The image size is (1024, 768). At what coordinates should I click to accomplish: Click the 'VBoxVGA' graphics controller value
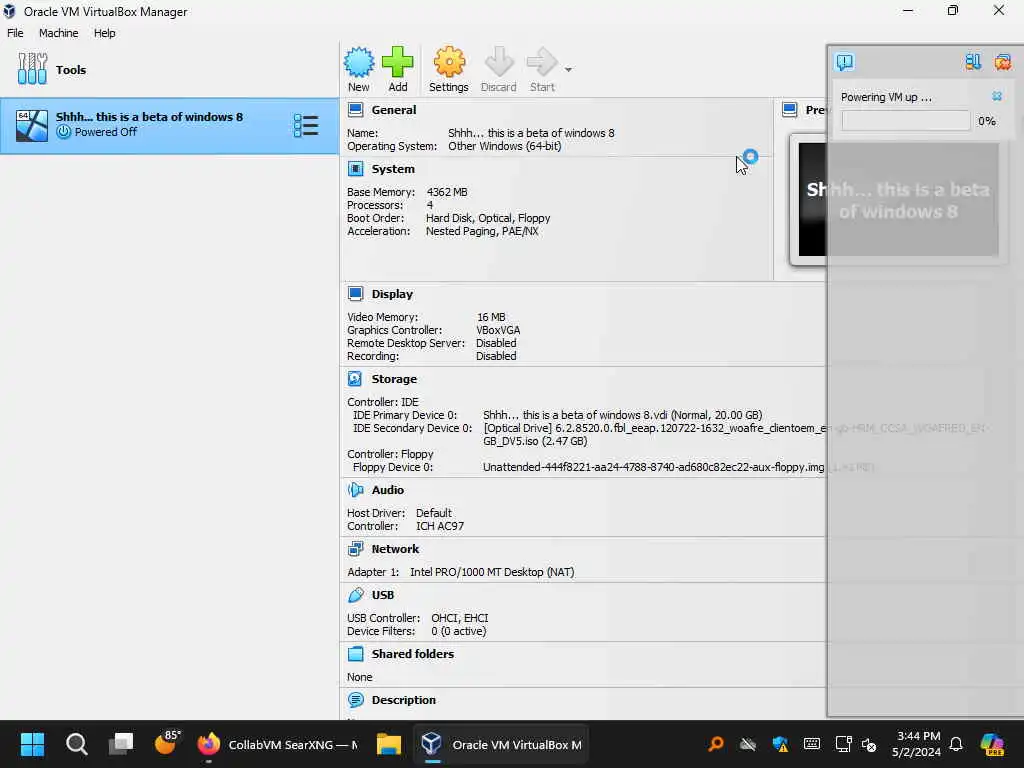[x=498, y=330]
